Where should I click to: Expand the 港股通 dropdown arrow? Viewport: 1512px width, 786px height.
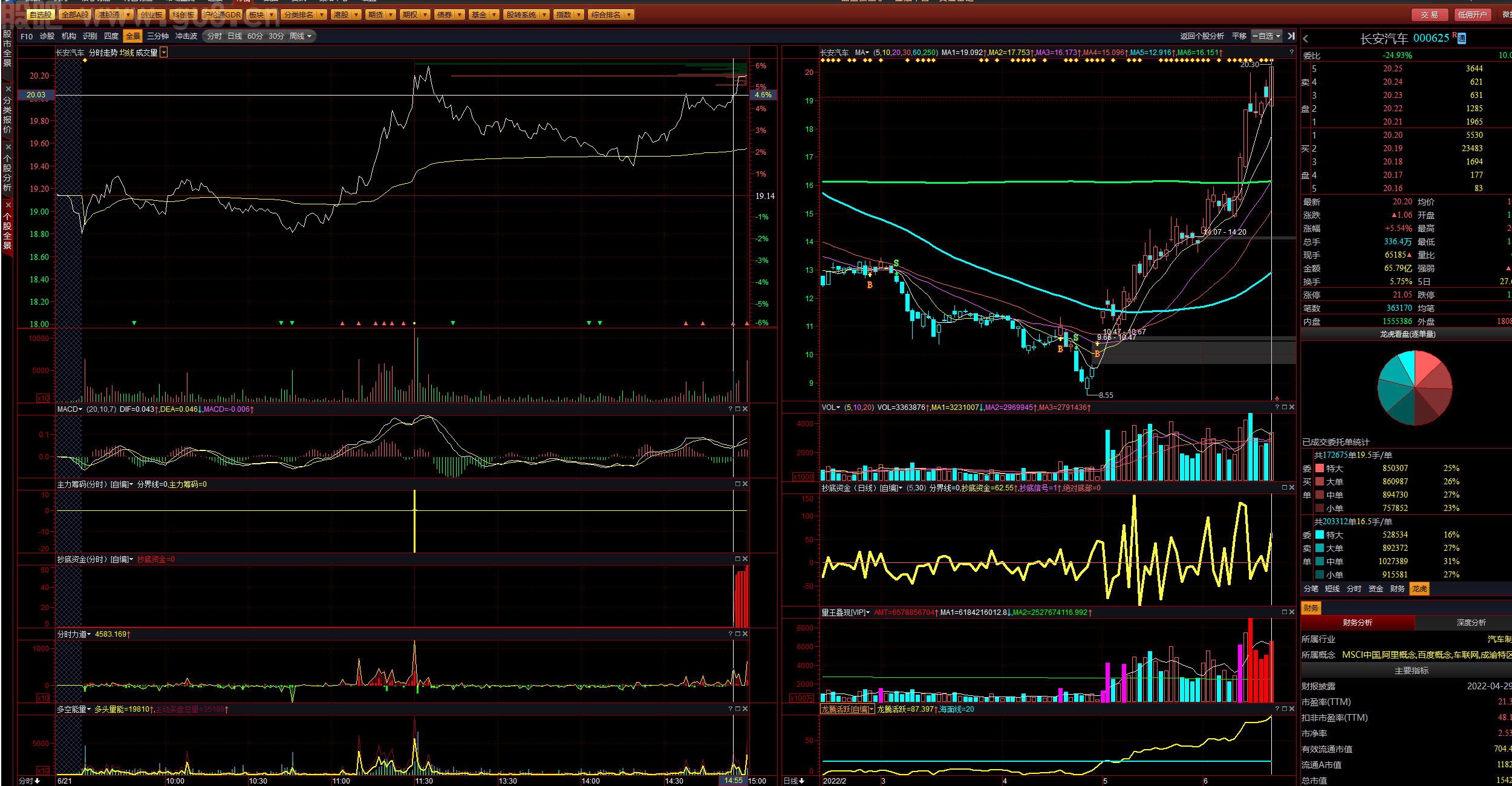click(x=128, y=15)
